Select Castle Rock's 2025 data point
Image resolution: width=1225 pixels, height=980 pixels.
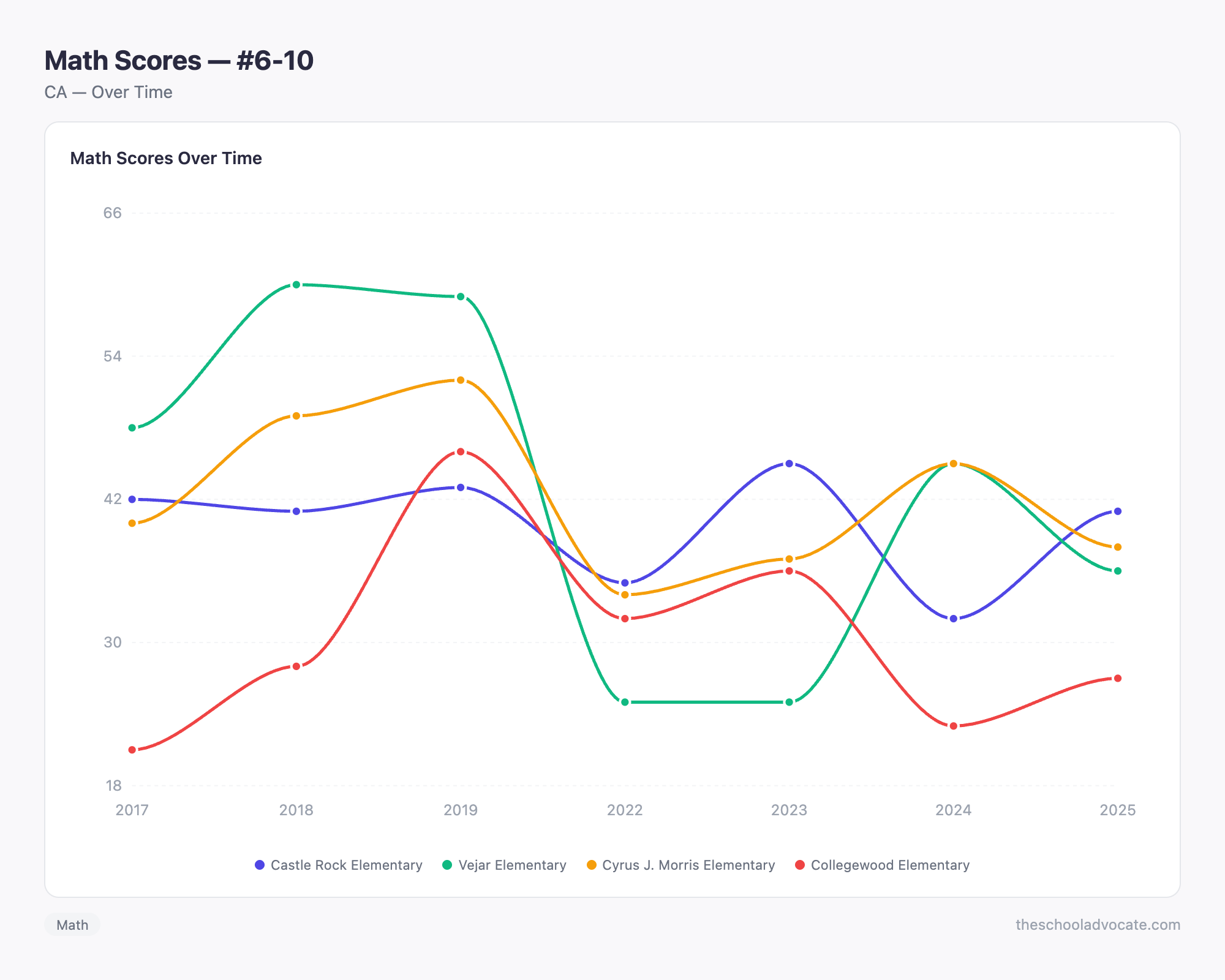(x=1117, y=511)
